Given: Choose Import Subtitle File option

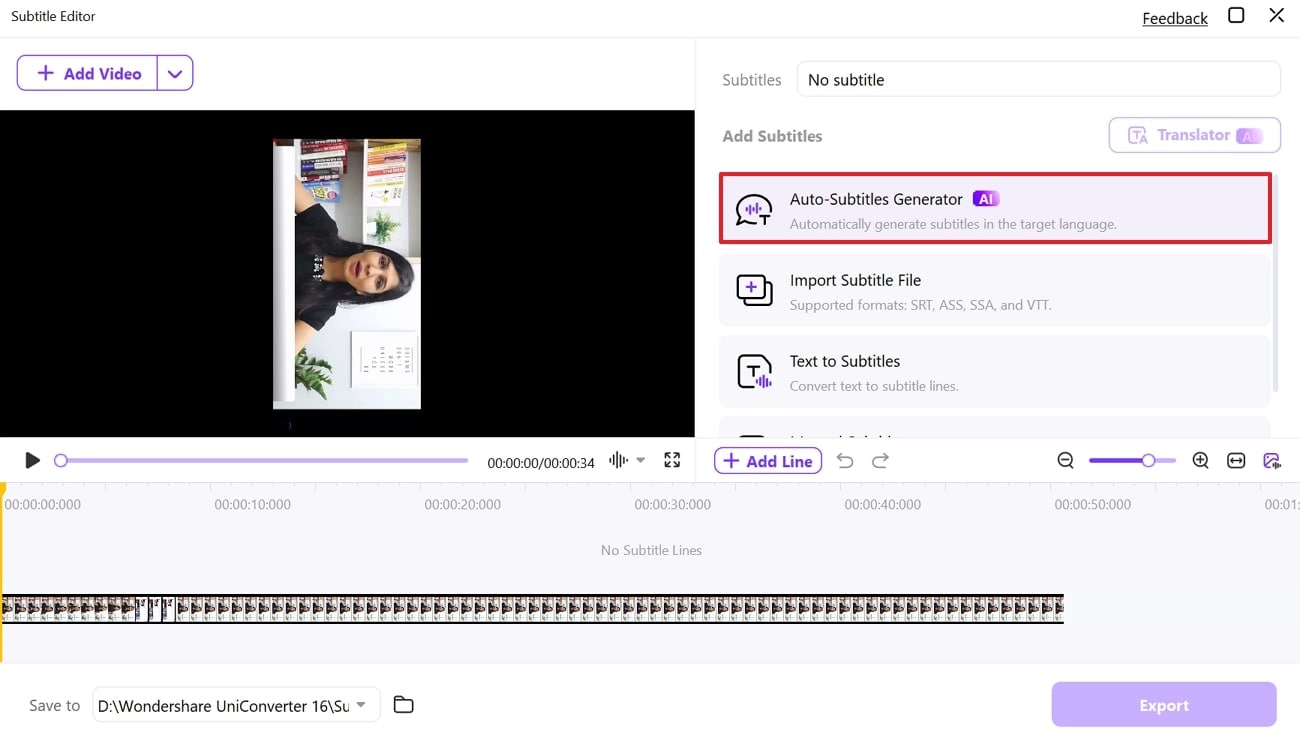Looking at the screenshot, I should pyautogui.click(x=995, y=290).
